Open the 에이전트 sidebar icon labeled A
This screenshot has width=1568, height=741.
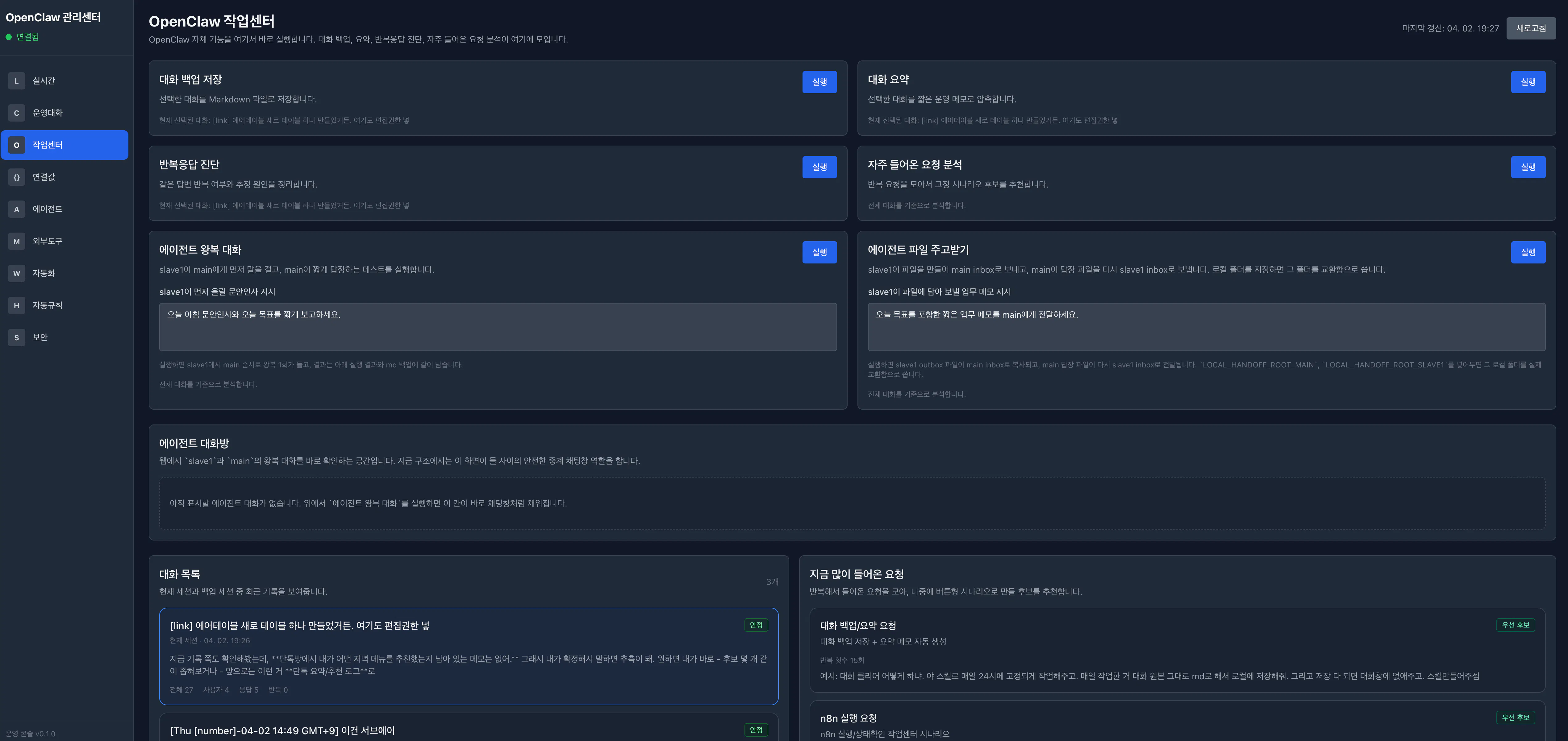pyautogui.click(x=16, y=209)
